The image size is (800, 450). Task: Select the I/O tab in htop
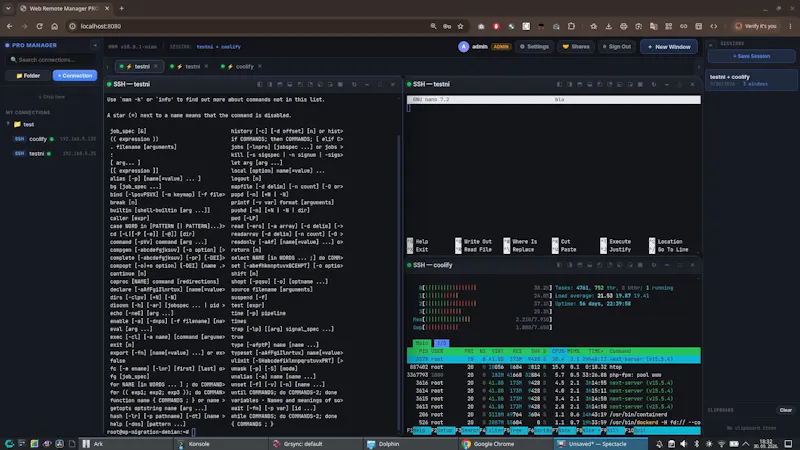coord(441,343)
